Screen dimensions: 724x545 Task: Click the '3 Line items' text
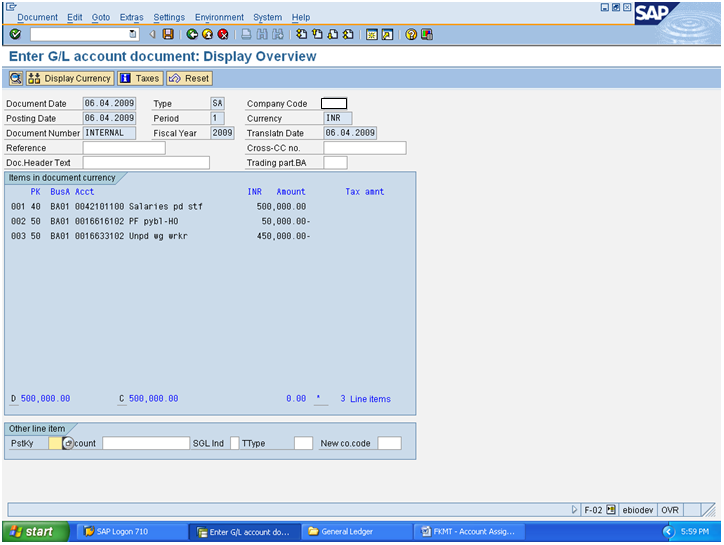click(366, 399)
